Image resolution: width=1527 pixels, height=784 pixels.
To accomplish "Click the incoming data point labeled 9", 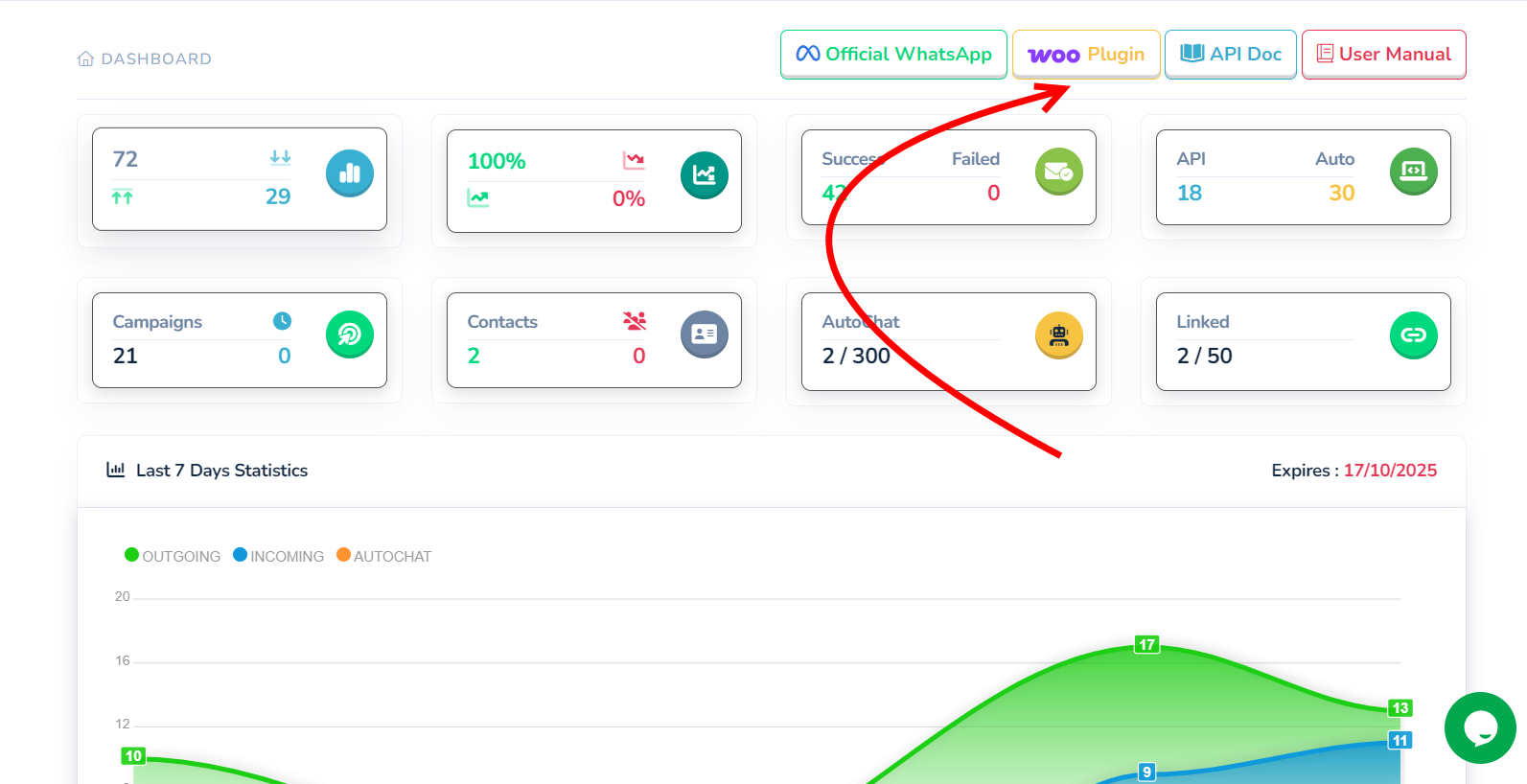I will click(1147, 772).
